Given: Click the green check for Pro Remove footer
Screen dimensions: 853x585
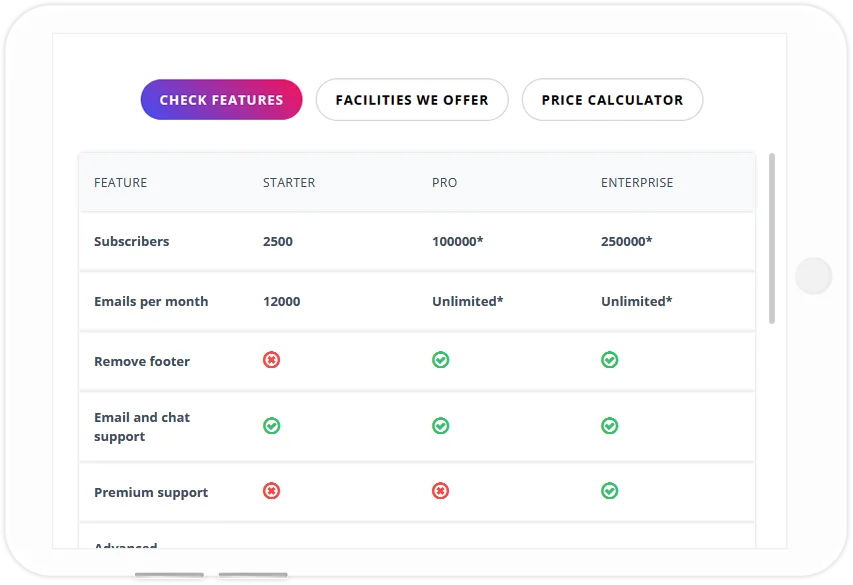Looking at the screenshot, I should (441, 360).
